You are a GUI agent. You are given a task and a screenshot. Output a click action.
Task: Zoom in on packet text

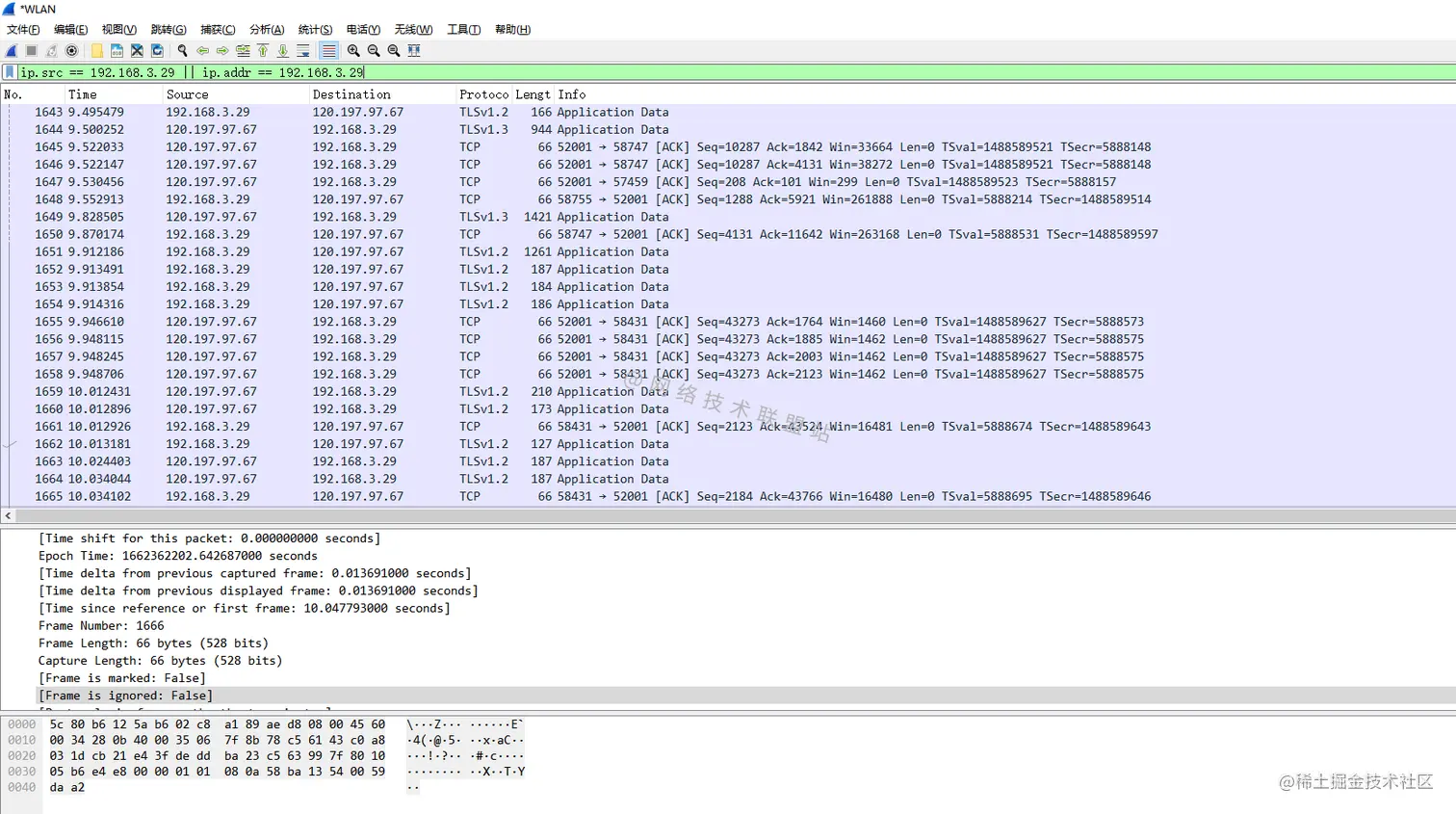point(353,50)
